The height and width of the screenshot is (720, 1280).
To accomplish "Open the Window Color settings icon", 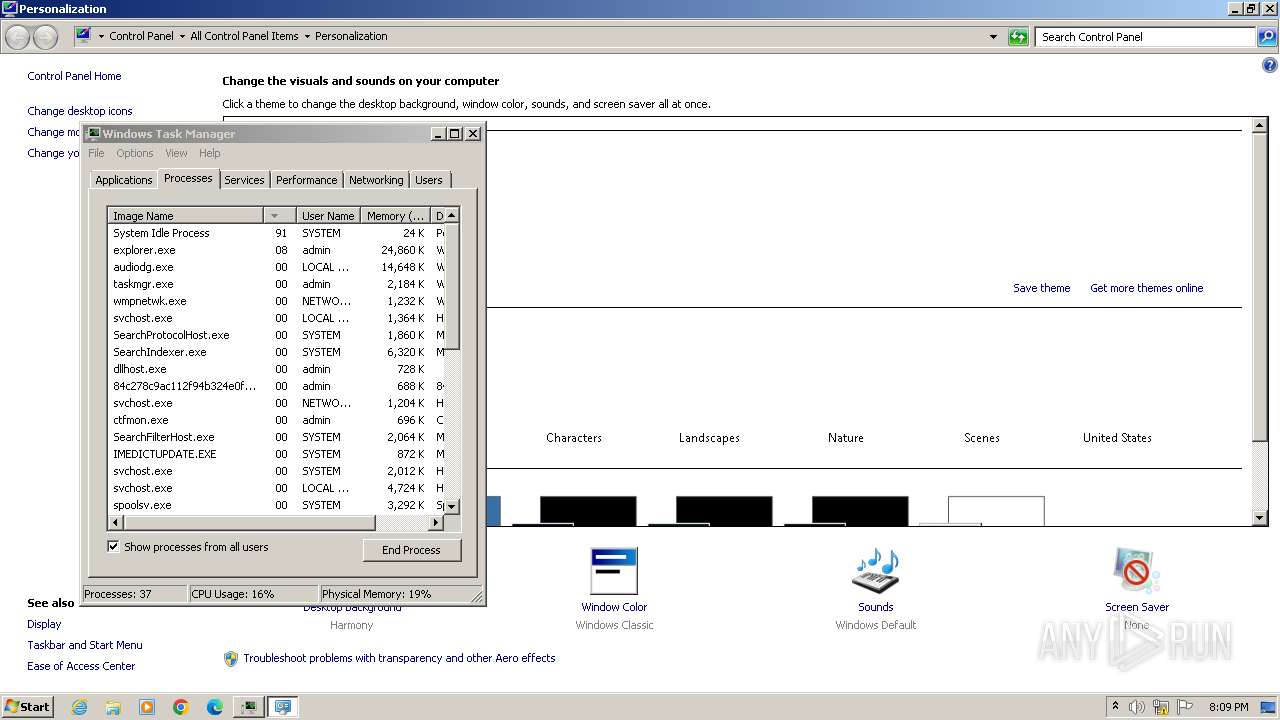I will 613,571.
